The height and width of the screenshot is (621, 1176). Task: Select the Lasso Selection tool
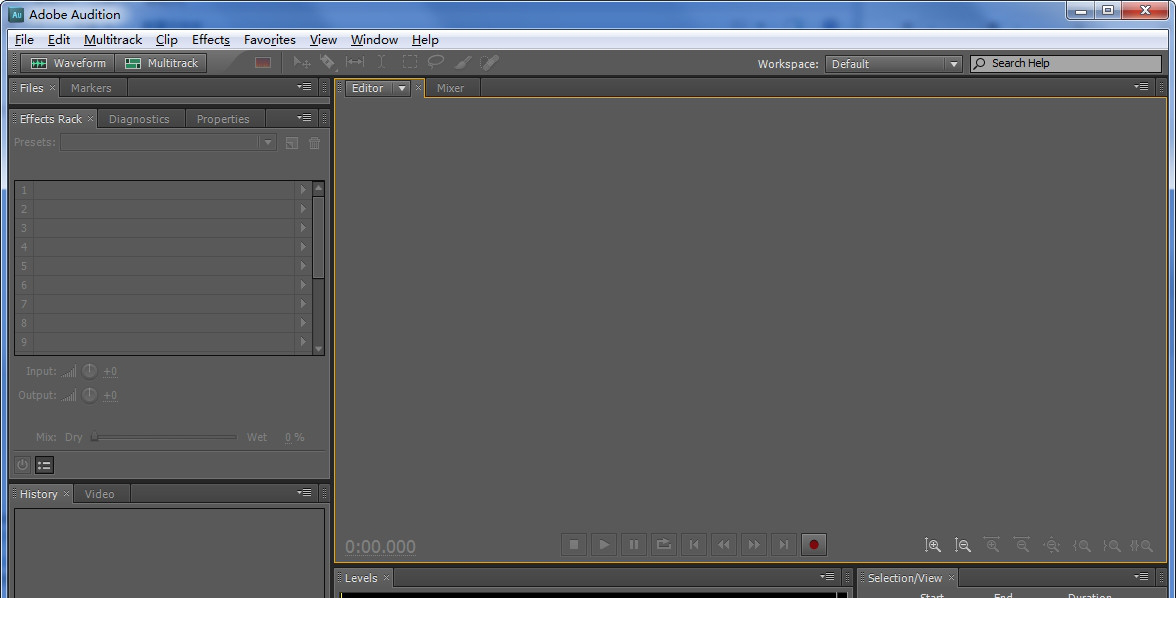pos(436,62)
